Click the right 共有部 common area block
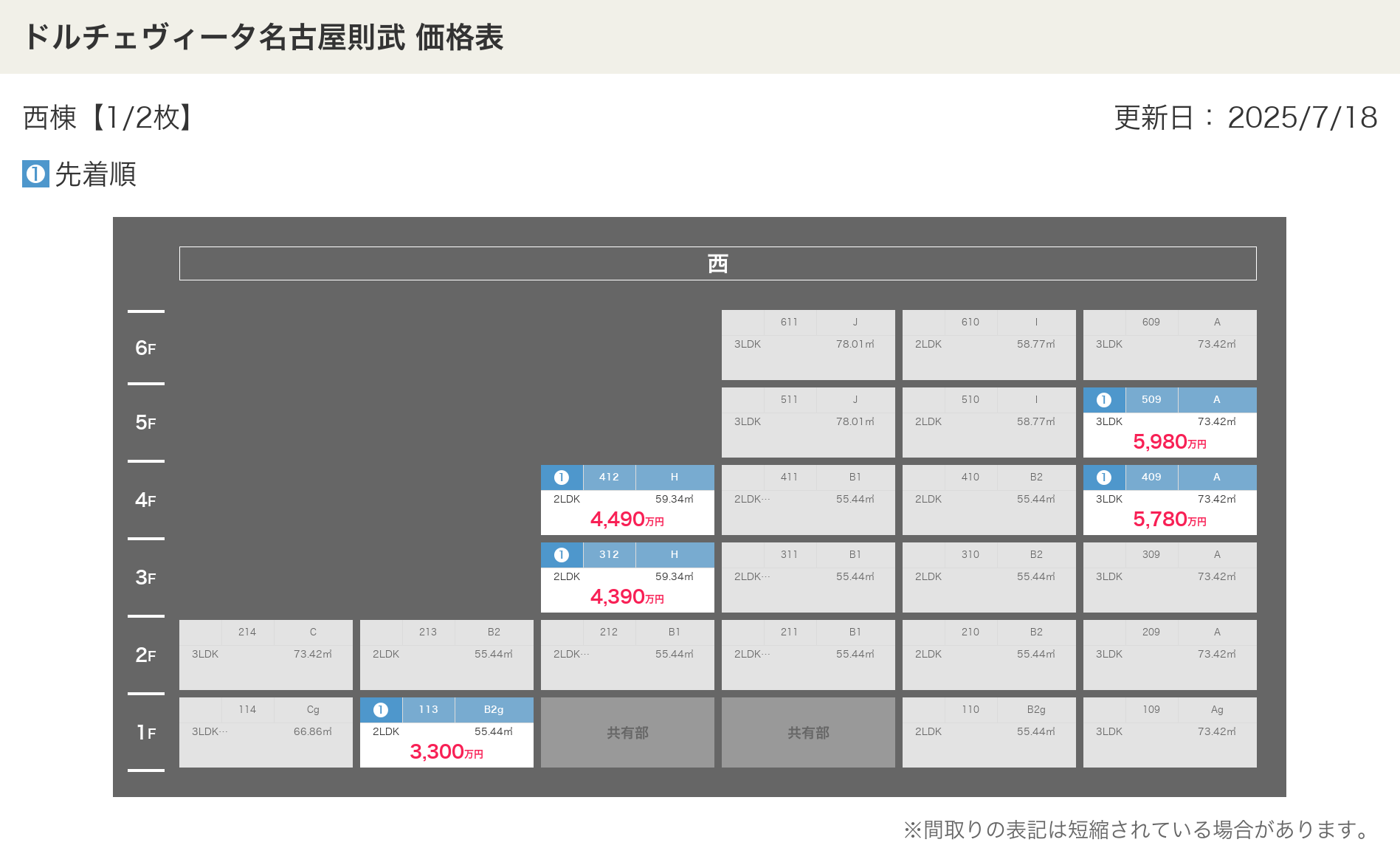This screenshot has height=862, width=1400. click(x=808, y=733)
